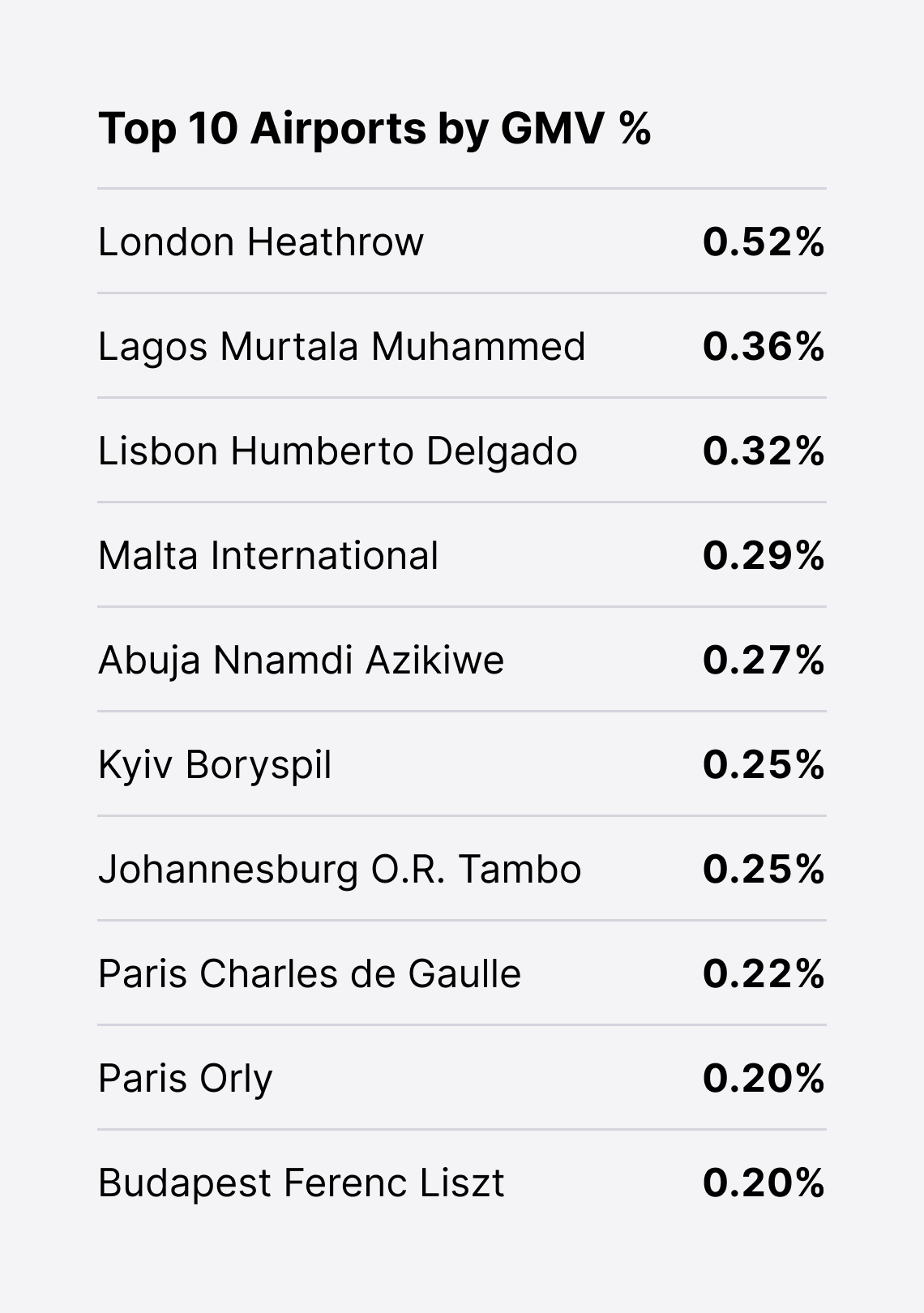
Task: Select Lagos Murtala Muhammed airport
Action: [341, 347]
